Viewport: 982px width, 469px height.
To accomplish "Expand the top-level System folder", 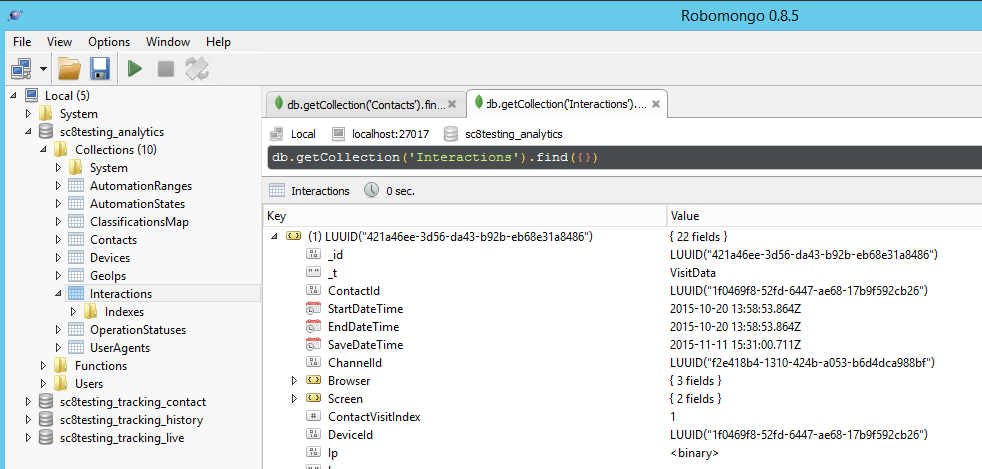I will click(x=28, y=114).
